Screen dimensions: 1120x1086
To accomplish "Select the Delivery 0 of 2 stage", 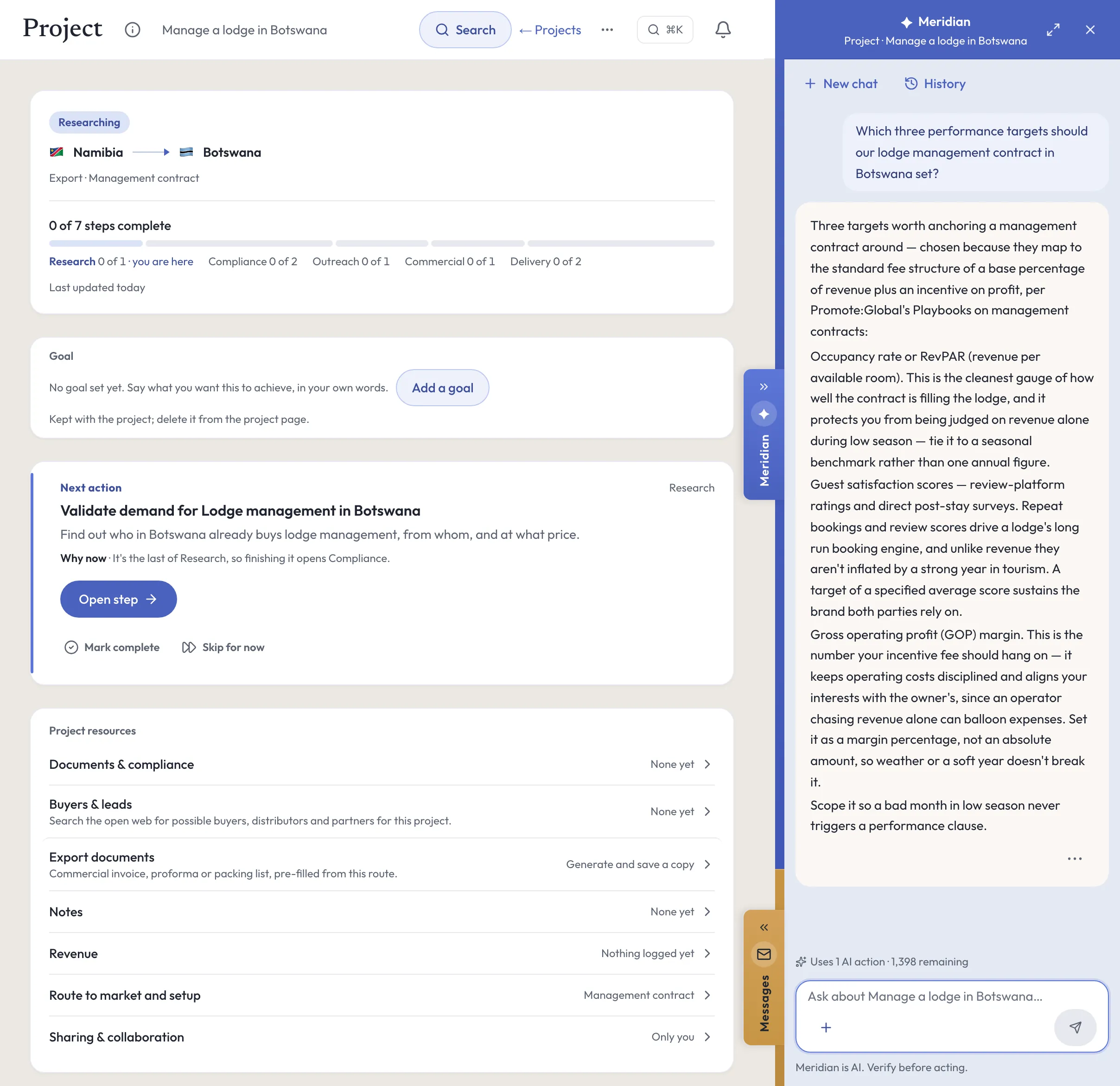I will click(546, 261).
